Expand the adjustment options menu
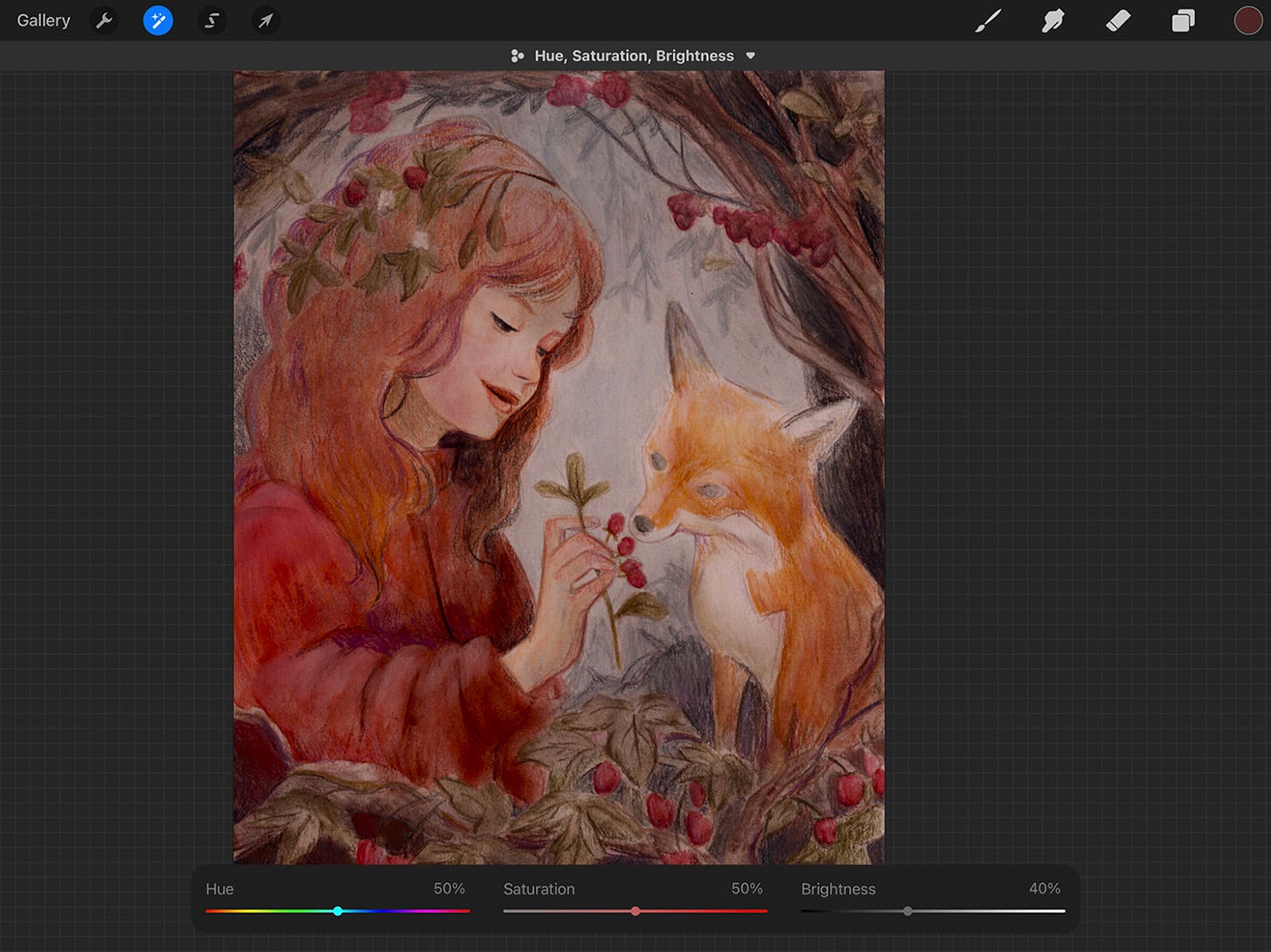Image resolution: width=1271 pixels, height=952 pixels. click(751, 55)
